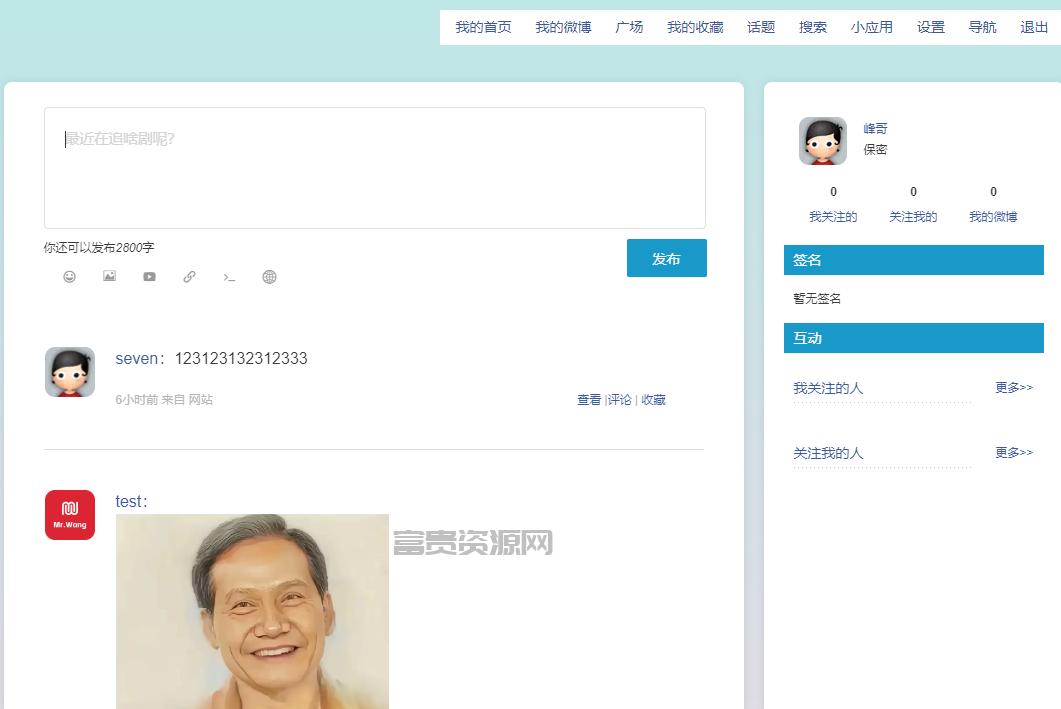Click 保密 under the 峰哥 username
This screenshot has width=1061, height=709.
[875, 150]
